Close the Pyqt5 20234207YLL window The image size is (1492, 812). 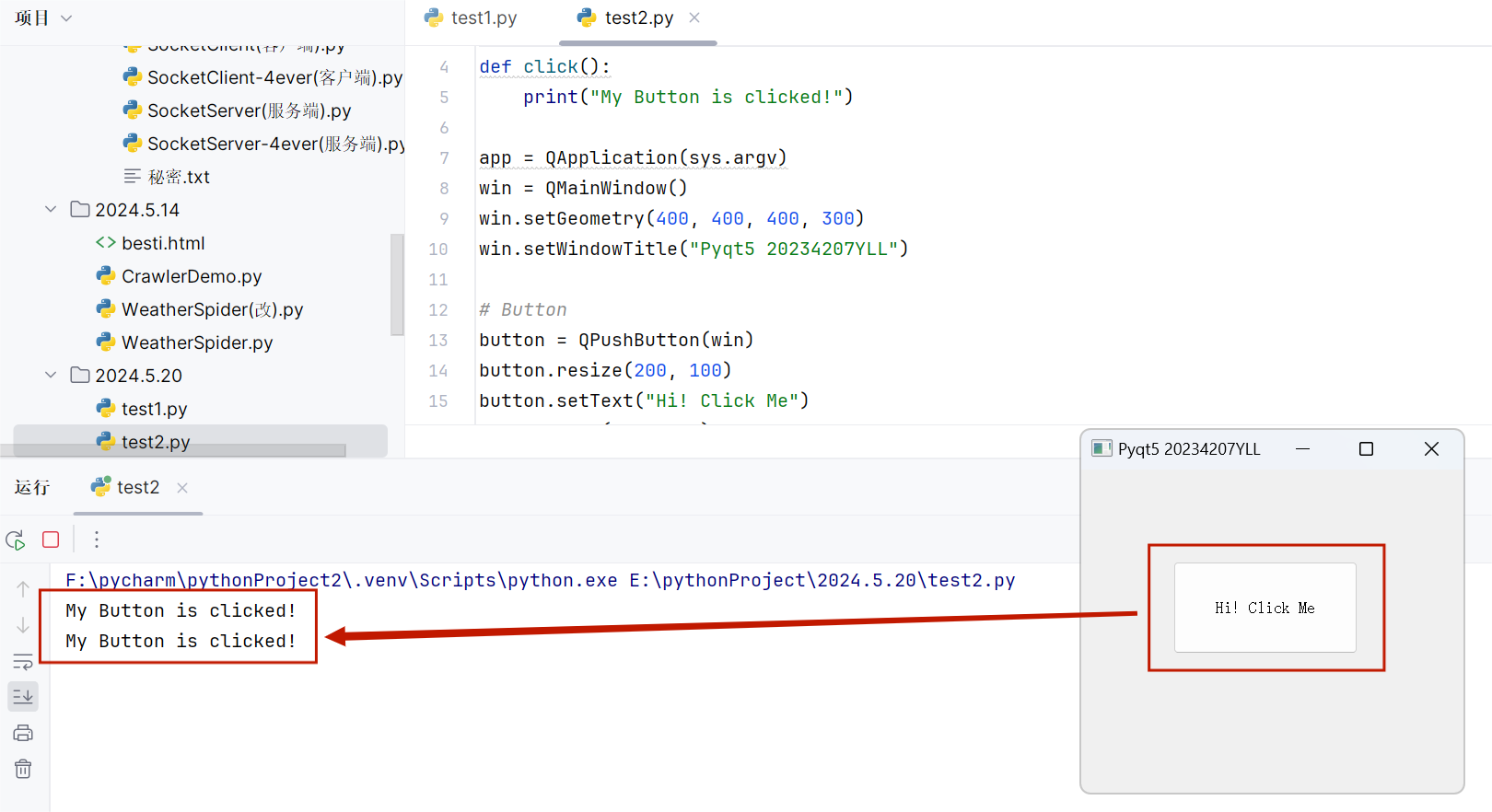pos(1431,448)
